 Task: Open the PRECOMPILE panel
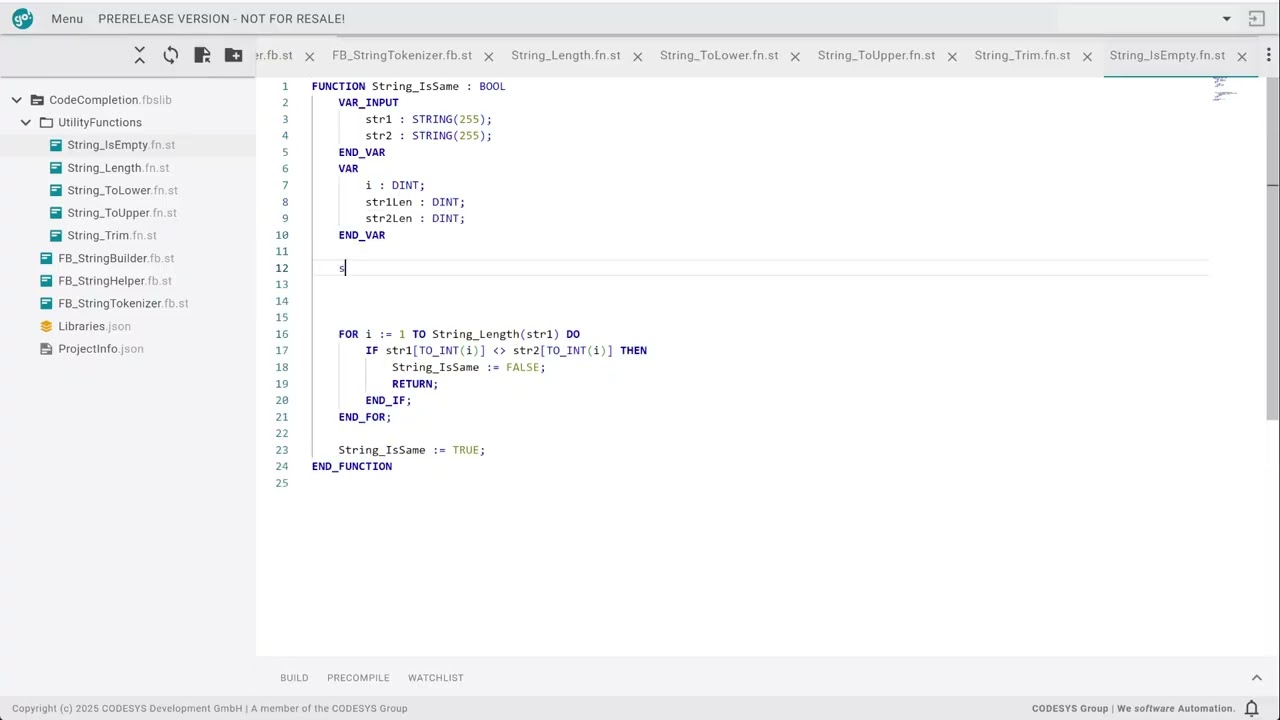coord(358,678)
